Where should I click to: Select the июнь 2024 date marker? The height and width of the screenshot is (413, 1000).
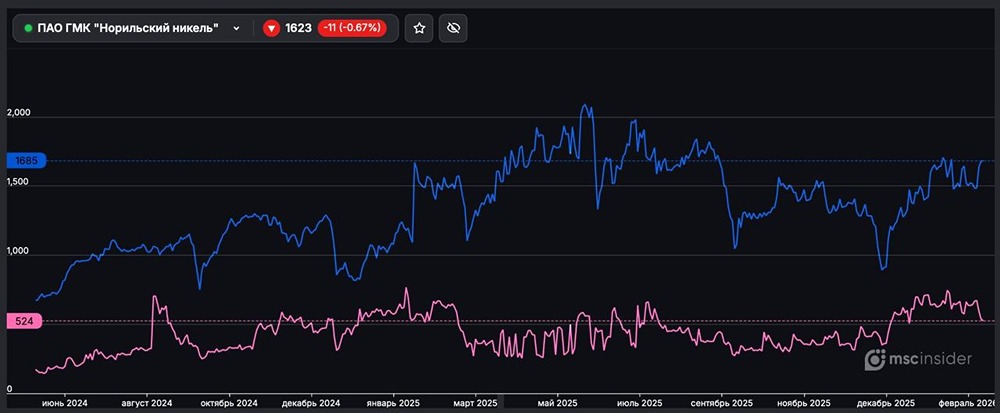(x=64, y=402)
